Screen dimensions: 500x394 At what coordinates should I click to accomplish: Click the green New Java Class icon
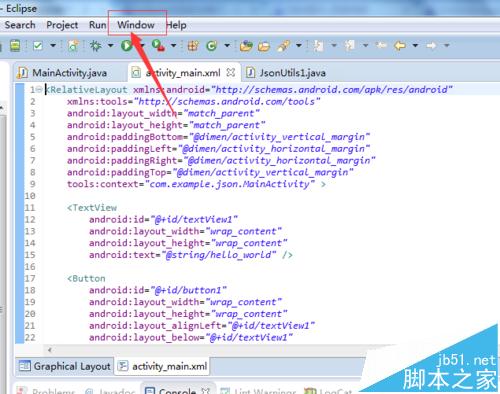click(212, 45)
